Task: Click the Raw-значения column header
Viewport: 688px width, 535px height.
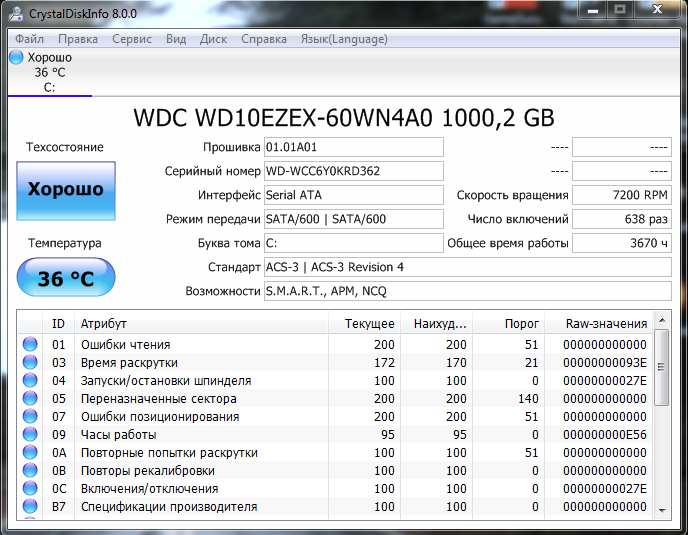Action: pos(599,323)
